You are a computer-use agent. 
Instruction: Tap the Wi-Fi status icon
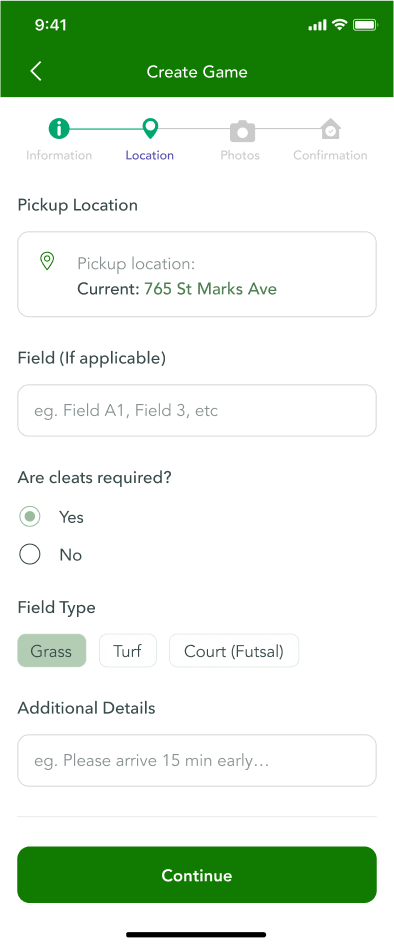(340, 25)
